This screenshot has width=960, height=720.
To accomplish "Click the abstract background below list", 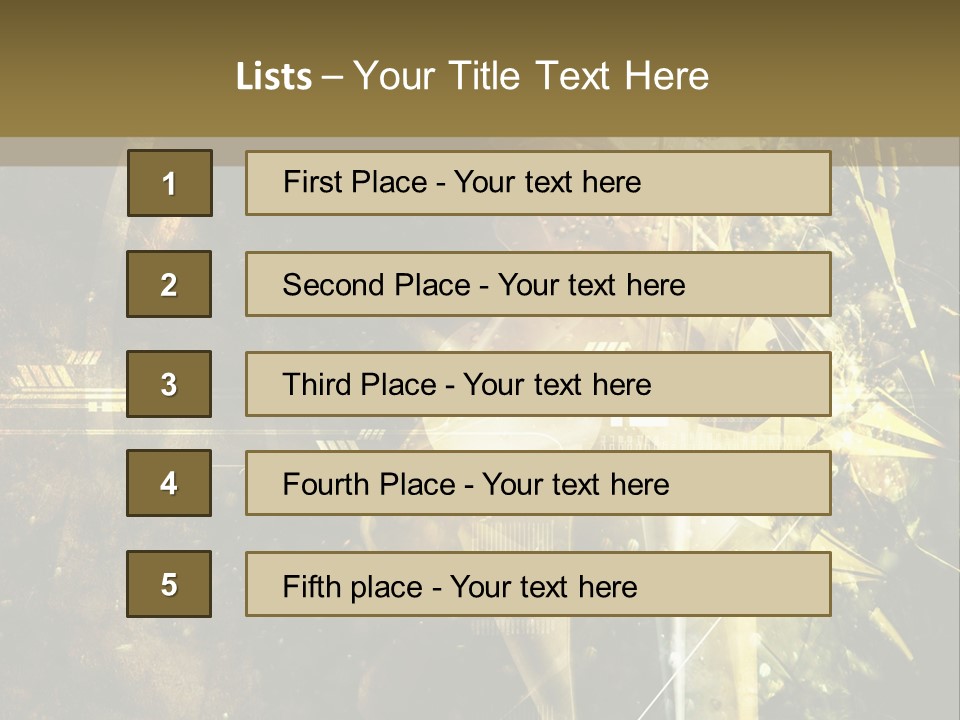I will click(x=480, y=670).
